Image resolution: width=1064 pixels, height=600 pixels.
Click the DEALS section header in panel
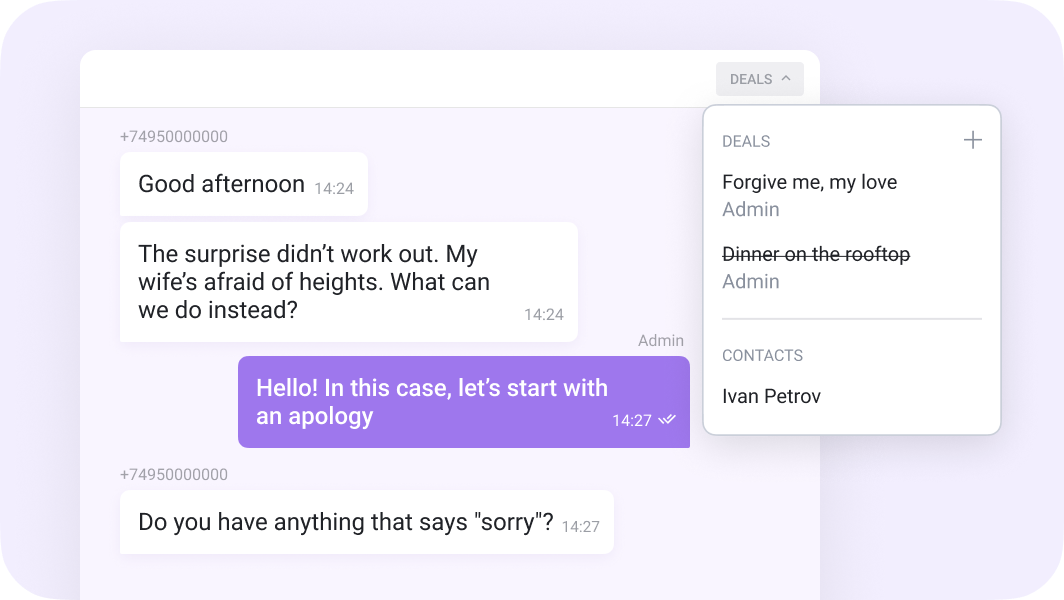pyautogui.click(x=746, y=141)
